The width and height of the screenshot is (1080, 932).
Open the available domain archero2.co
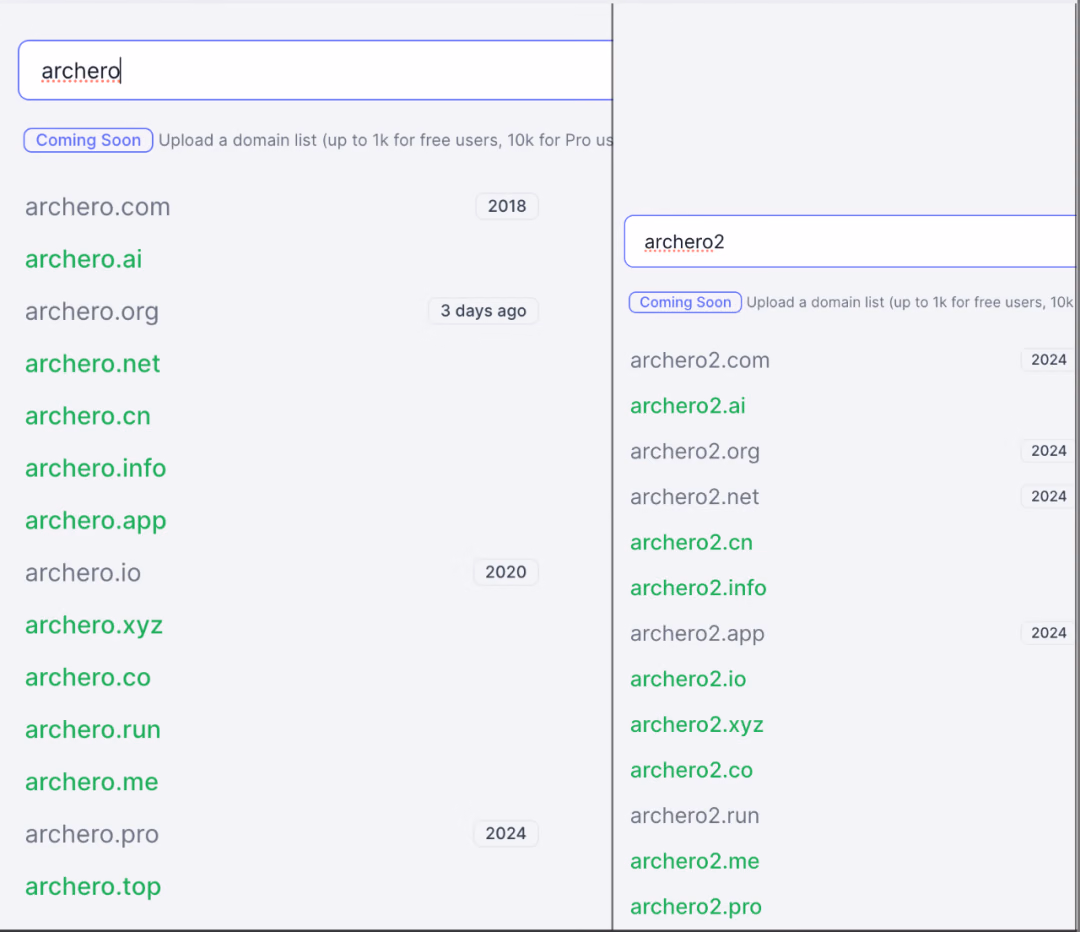[692, 770]
